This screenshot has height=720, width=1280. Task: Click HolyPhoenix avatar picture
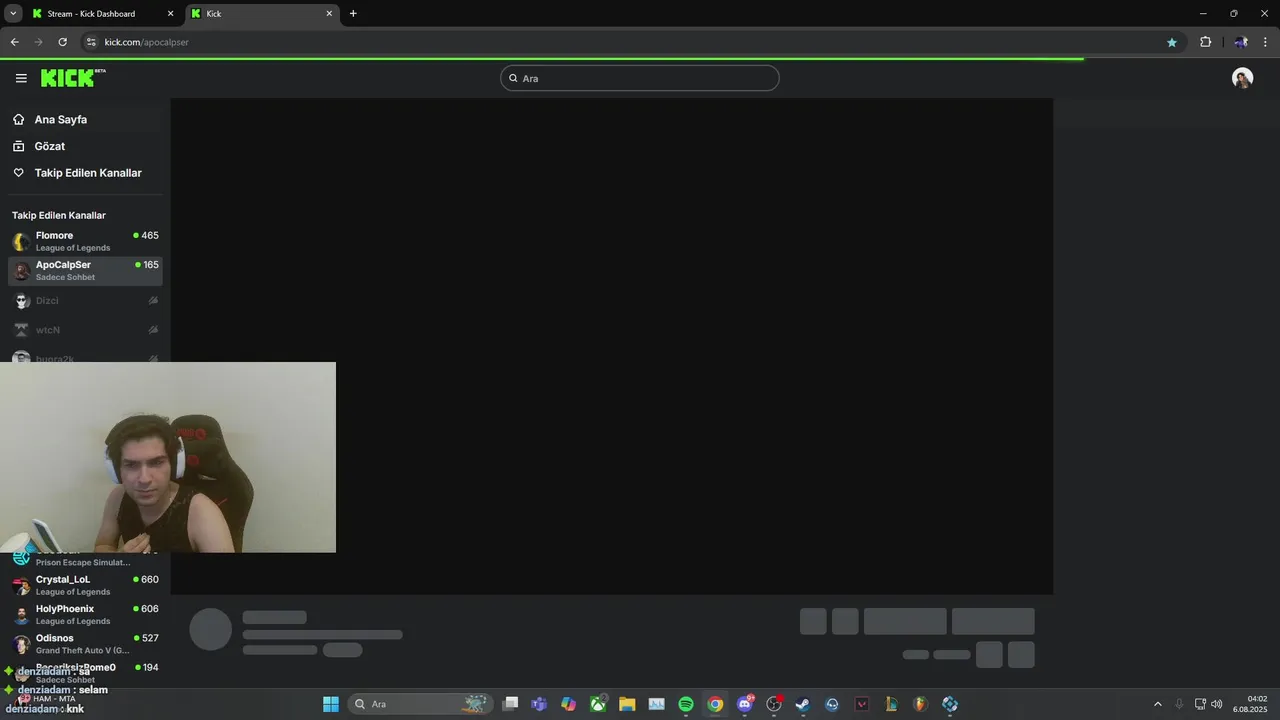[21, 615]
